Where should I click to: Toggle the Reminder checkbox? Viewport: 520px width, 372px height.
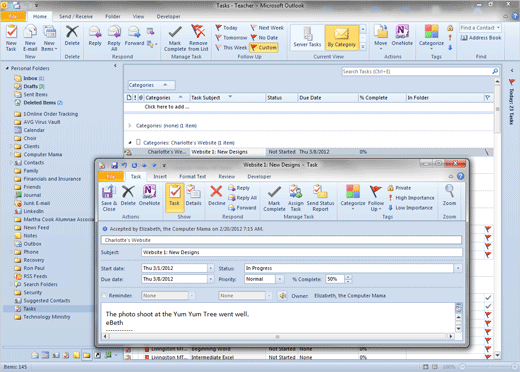pyautogui.click(x=104, y=296)
